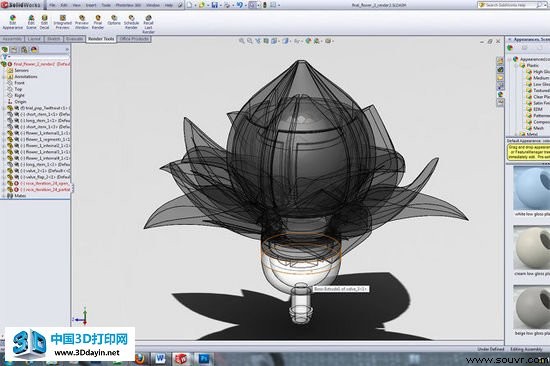
Task: Select High Gloss plastic category
Action: [538, 72]
